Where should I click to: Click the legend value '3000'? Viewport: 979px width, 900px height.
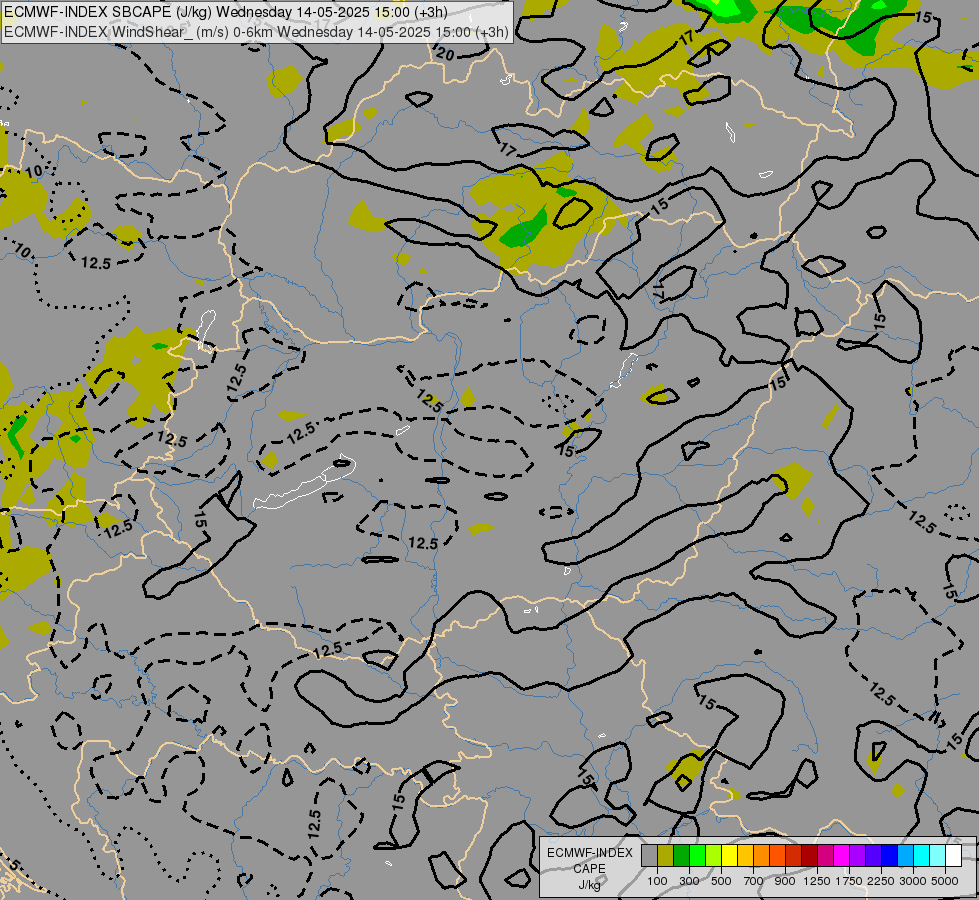click(x=913, y=881)
